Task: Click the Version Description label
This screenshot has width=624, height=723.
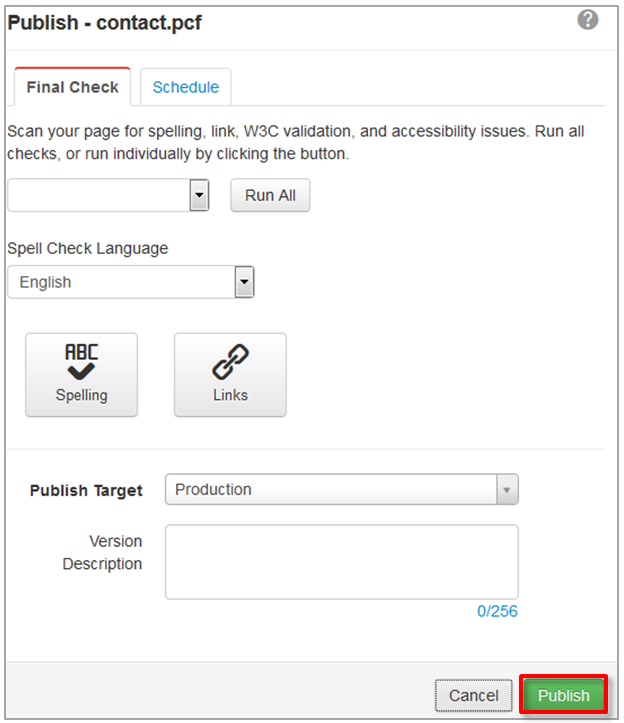Action: click(102, 553)
